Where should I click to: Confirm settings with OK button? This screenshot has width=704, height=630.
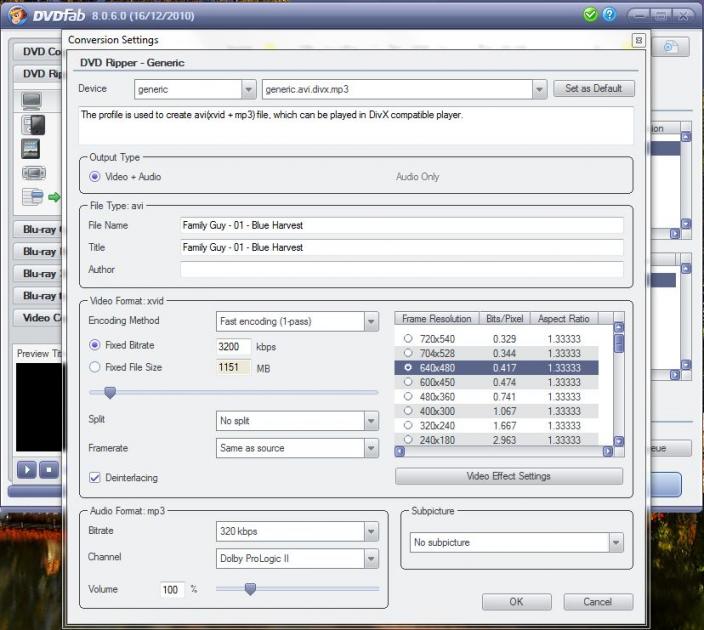516,602
